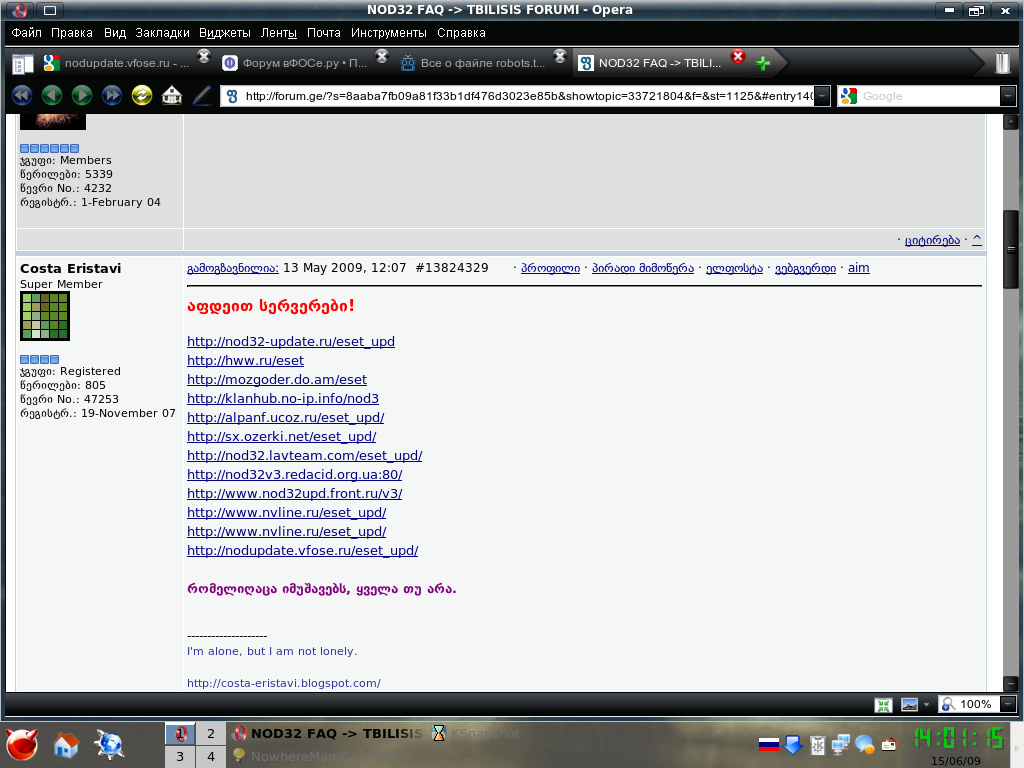Screen dimensions: 1024x768
Task: Open the closed tabs trash can
Action: [x=1002, y=64]
